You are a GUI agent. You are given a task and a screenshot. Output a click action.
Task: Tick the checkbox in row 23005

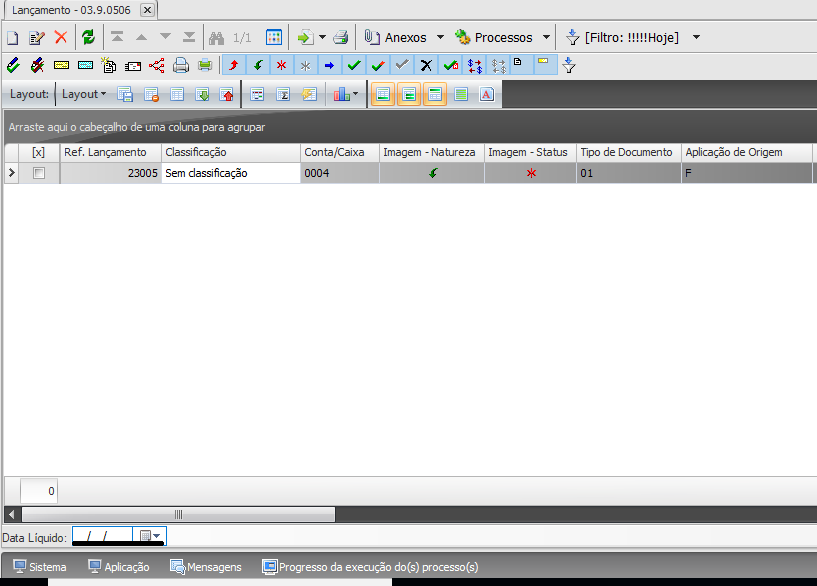pos(39,173)
